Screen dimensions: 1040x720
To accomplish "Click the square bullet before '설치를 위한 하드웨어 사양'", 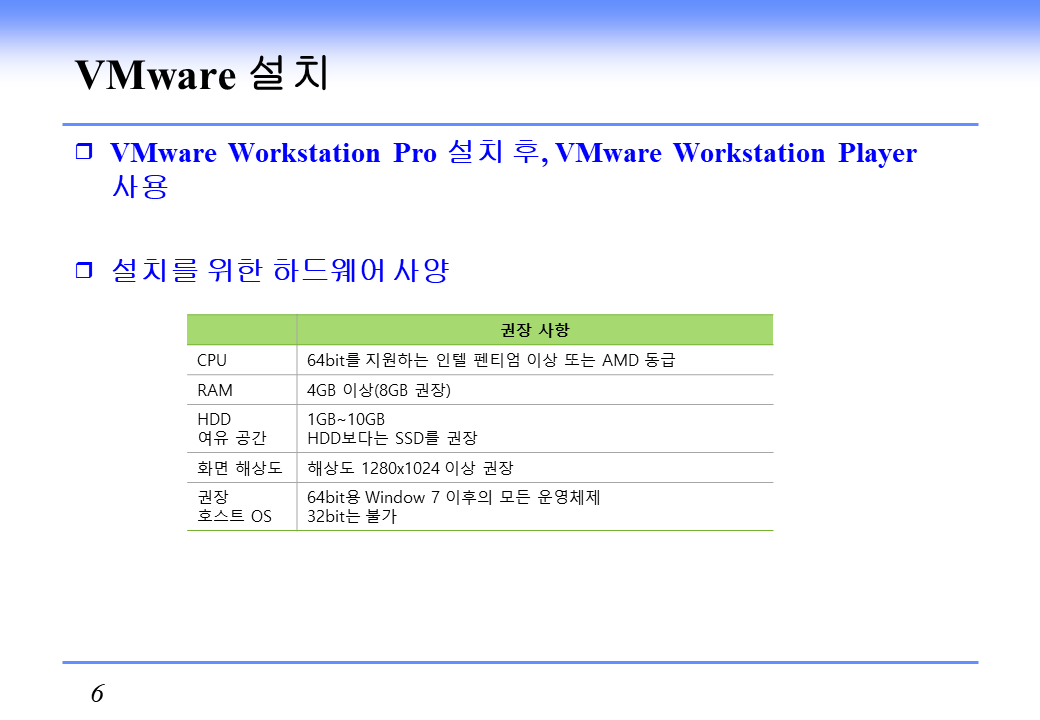I will (84, 269).
